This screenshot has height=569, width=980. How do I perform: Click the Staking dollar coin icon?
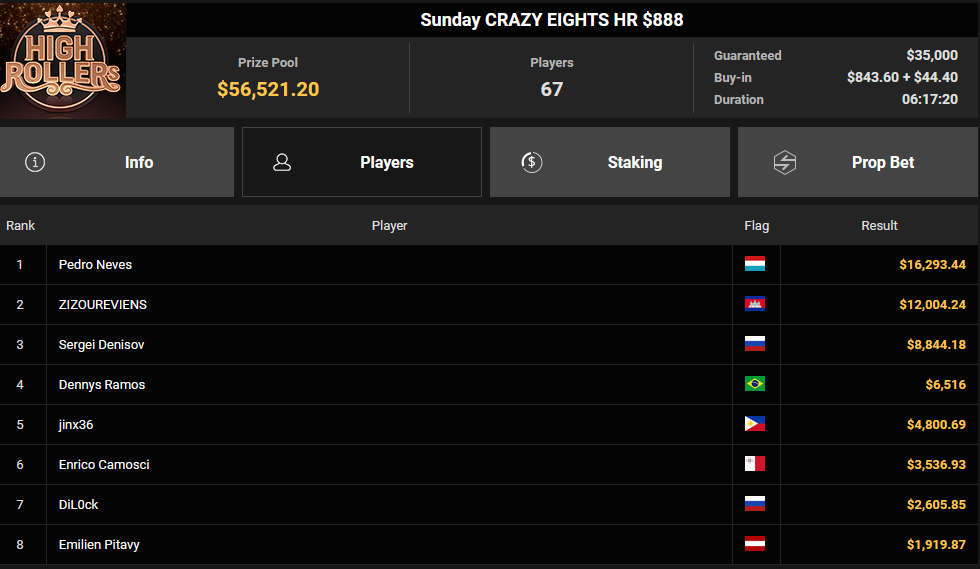click(x=532, y=162)
